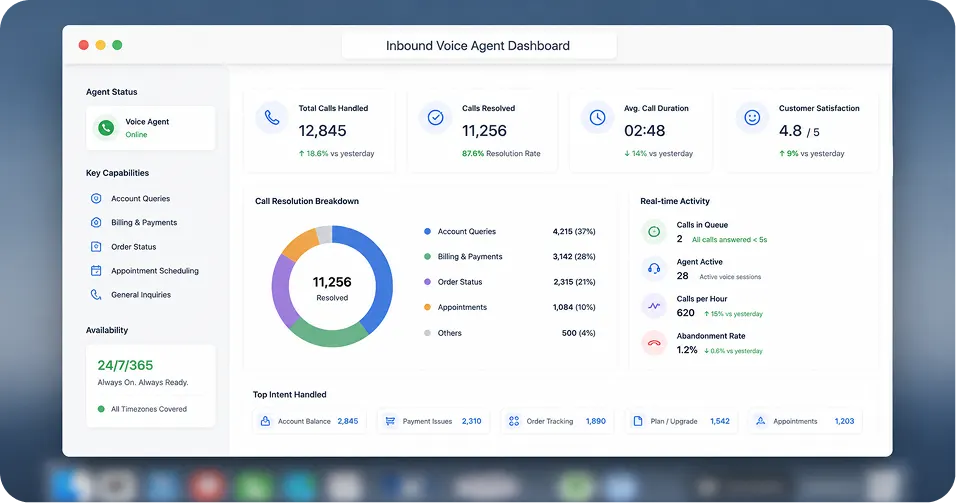Click the 1,084 (10%) Appointments value
Image resolution: width=956 pixels, height=503 pixels.
[x=574, y=307]
